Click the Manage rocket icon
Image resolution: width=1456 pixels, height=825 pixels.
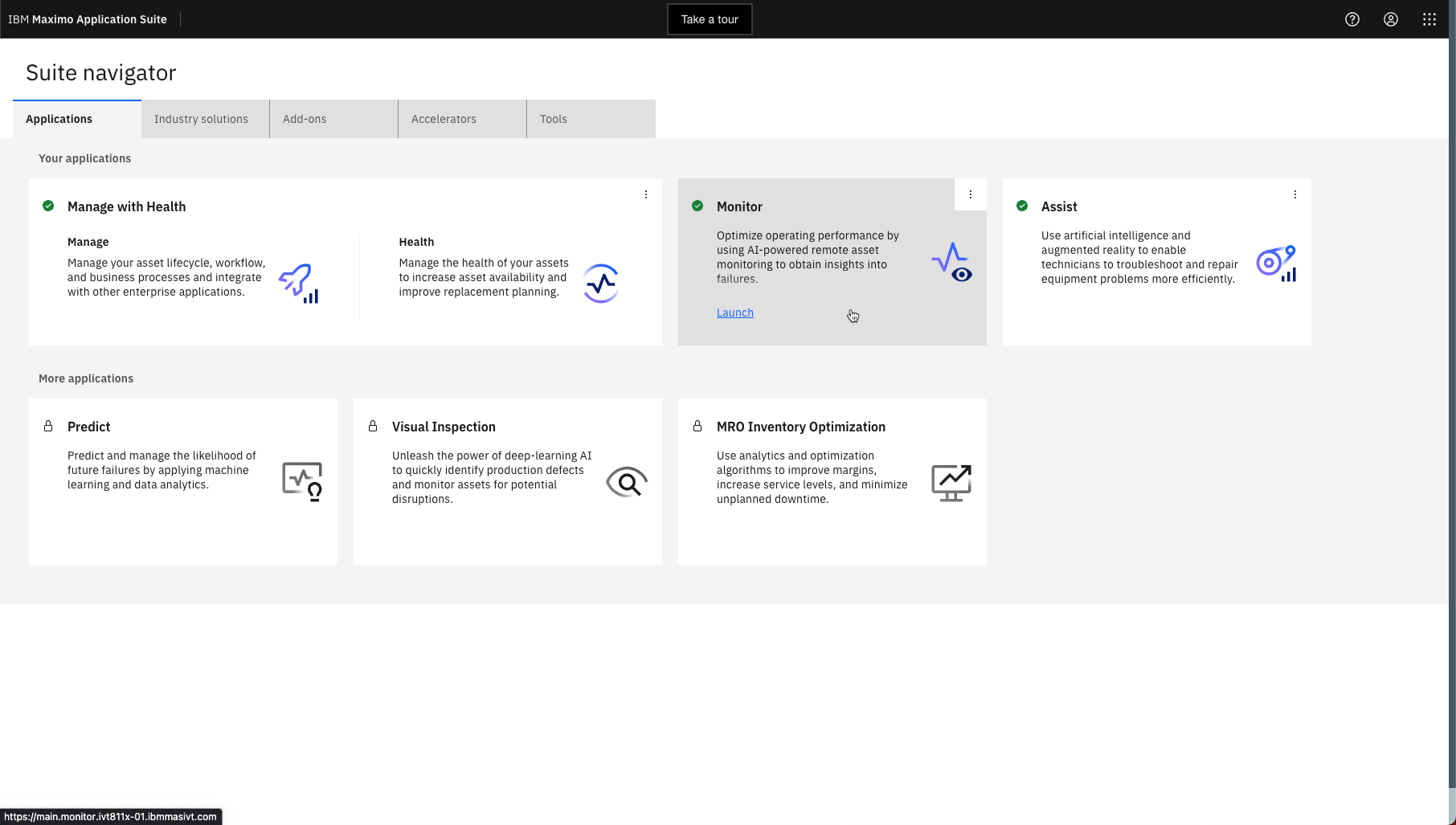coord(299,284)
